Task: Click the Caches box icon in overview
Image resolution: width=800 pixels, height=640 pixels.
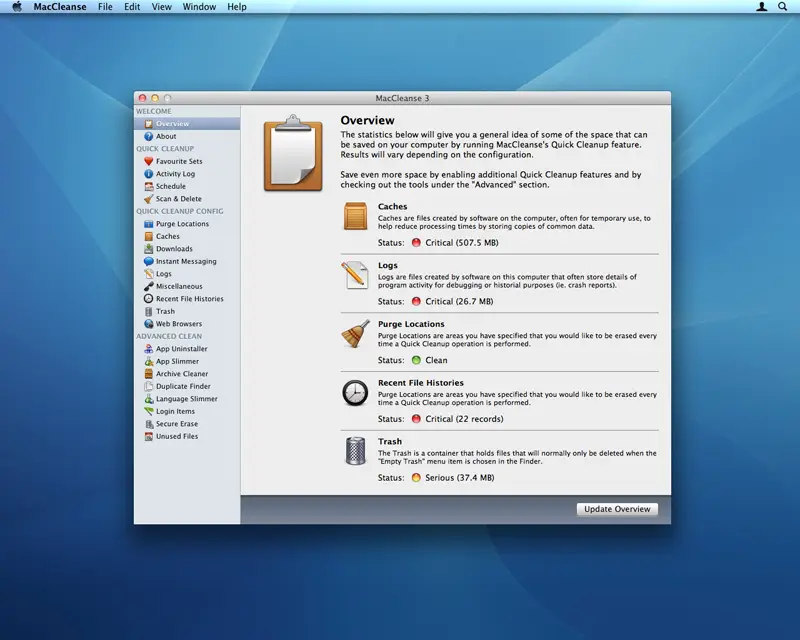Action: 356,216
